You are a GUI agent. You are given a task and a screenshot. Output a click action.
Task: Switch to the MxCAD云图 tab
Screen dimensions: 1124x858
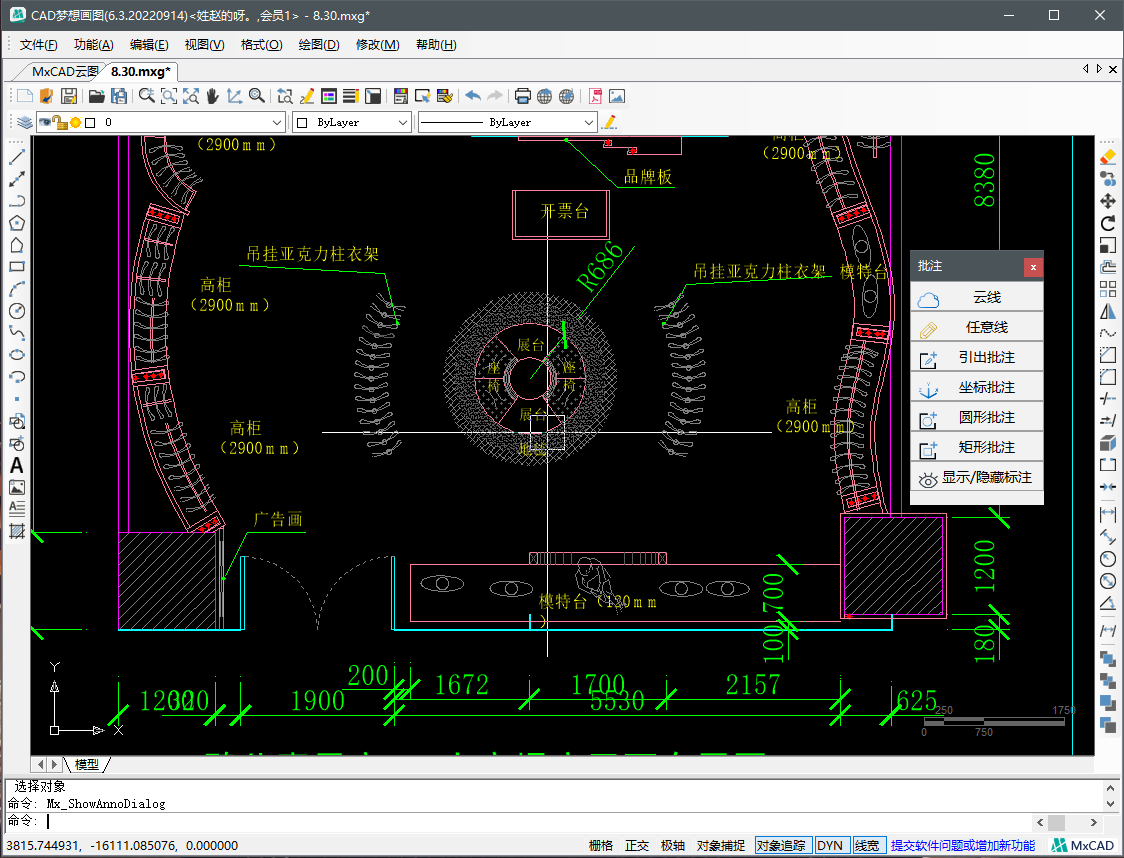[x=64, y=72]
